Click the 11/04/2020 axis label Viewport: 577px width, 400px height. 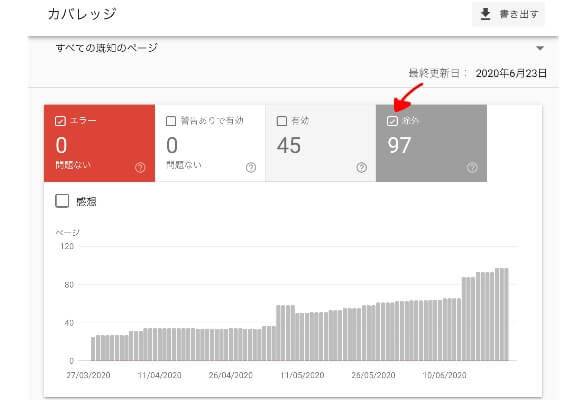[159, 375]
